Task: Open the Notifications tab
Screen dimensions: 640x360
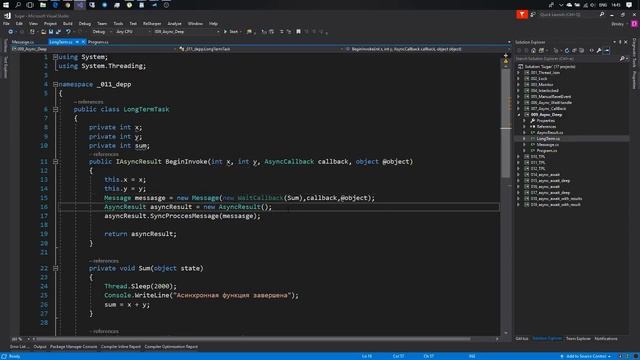Action: point(606,339)
